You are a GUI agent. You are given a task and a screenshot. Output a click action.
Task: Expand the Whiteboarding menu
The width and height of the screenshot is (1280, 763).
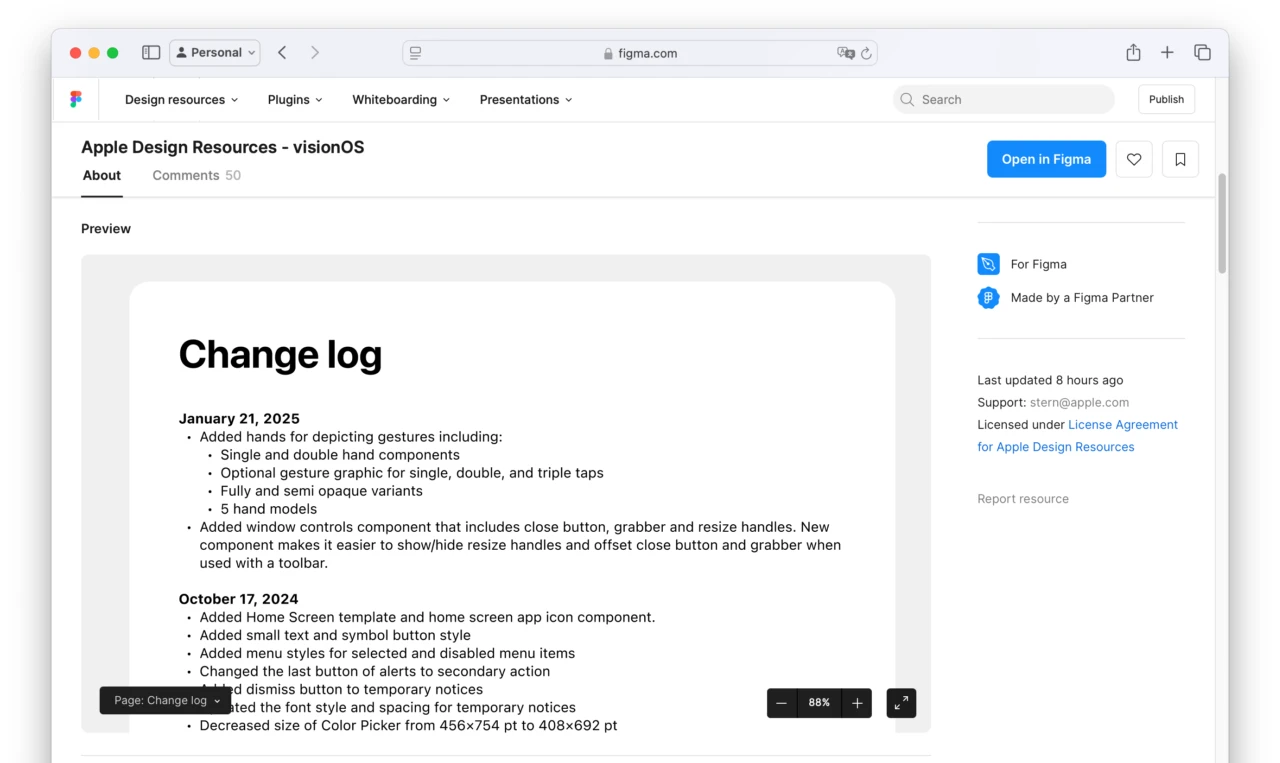click(x=401, y=100)
